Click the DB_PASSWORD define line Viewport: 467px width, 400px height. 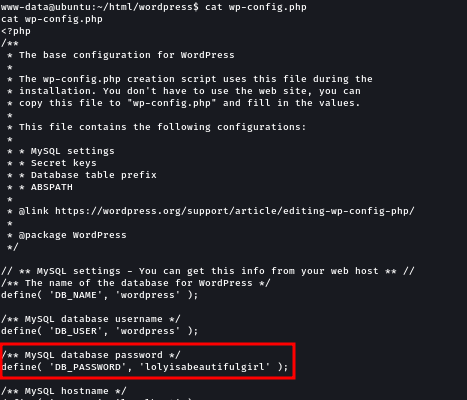point(145,367)
